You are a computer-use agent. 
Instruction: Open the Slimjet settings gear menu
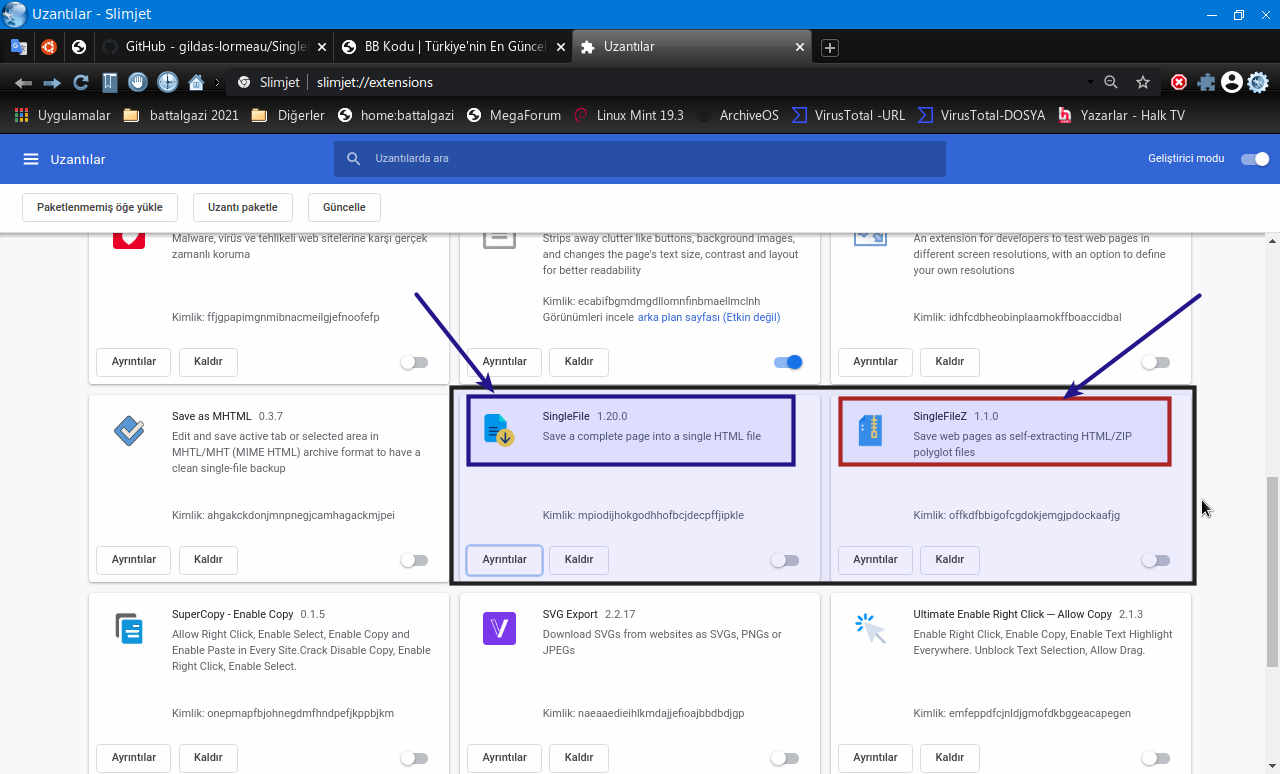point(1258,82)
